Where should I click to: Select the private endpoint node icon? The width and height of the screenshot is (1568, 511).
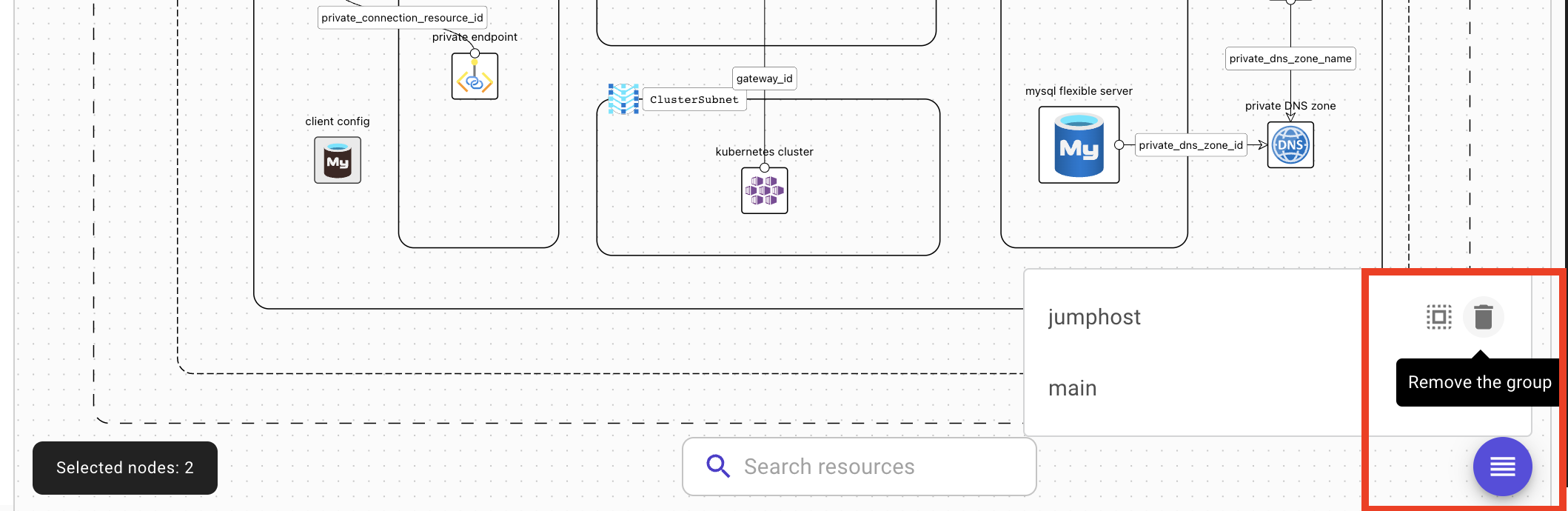coord(475,76)
